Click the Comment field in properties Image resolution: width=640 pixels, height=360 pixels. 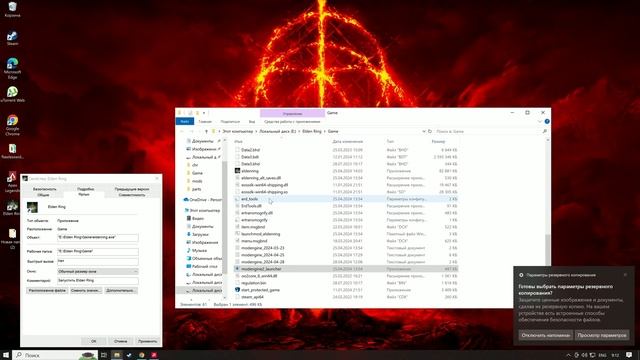98,281
